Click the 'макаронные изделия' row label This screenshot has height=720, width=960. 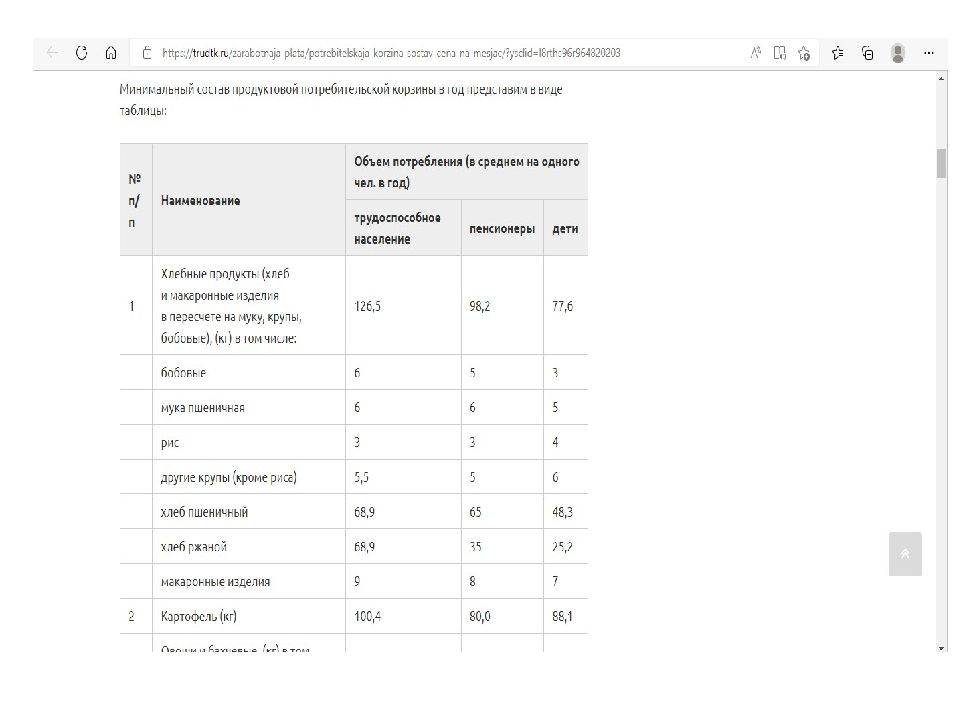216,582
